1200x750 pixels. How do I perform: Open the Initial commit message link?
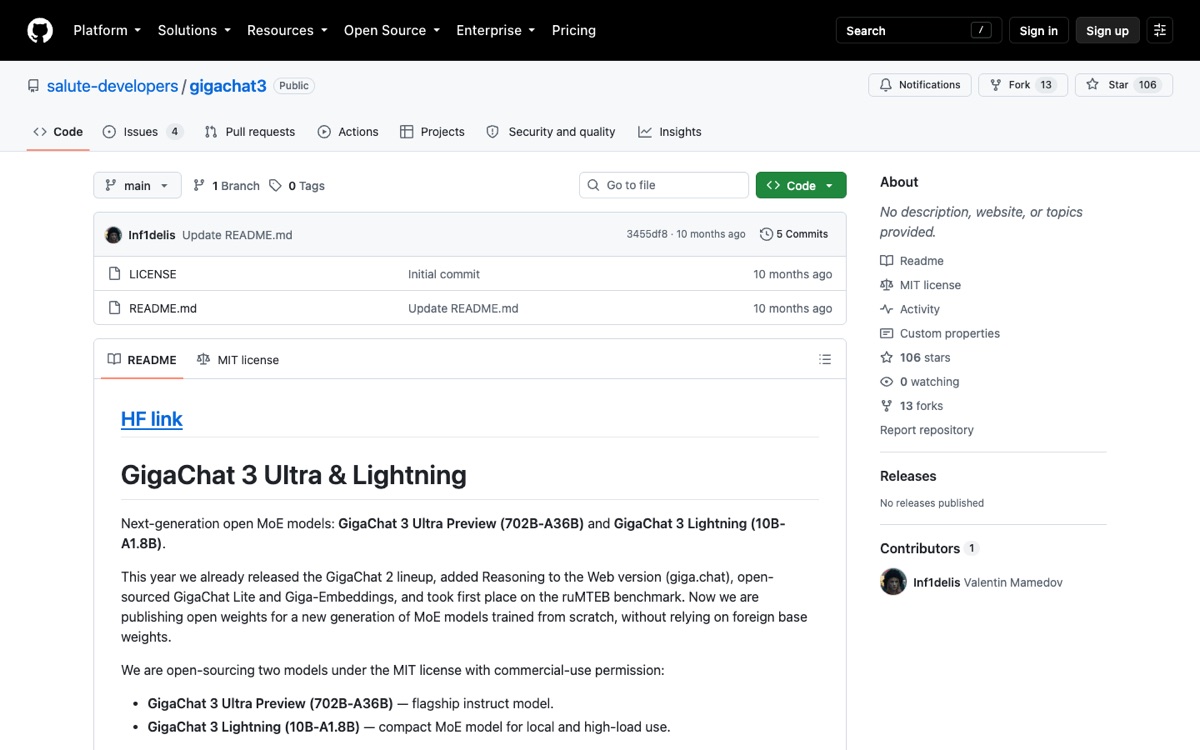coord(444,274)
